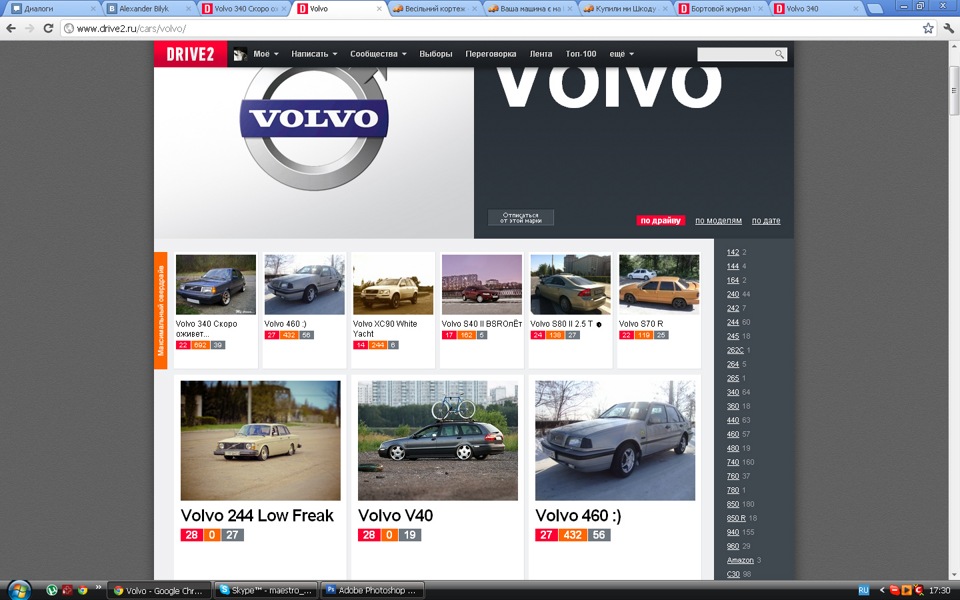
Task: Click language indicator RU in tray
Action: pyautogui.click(x=863, y=591)
